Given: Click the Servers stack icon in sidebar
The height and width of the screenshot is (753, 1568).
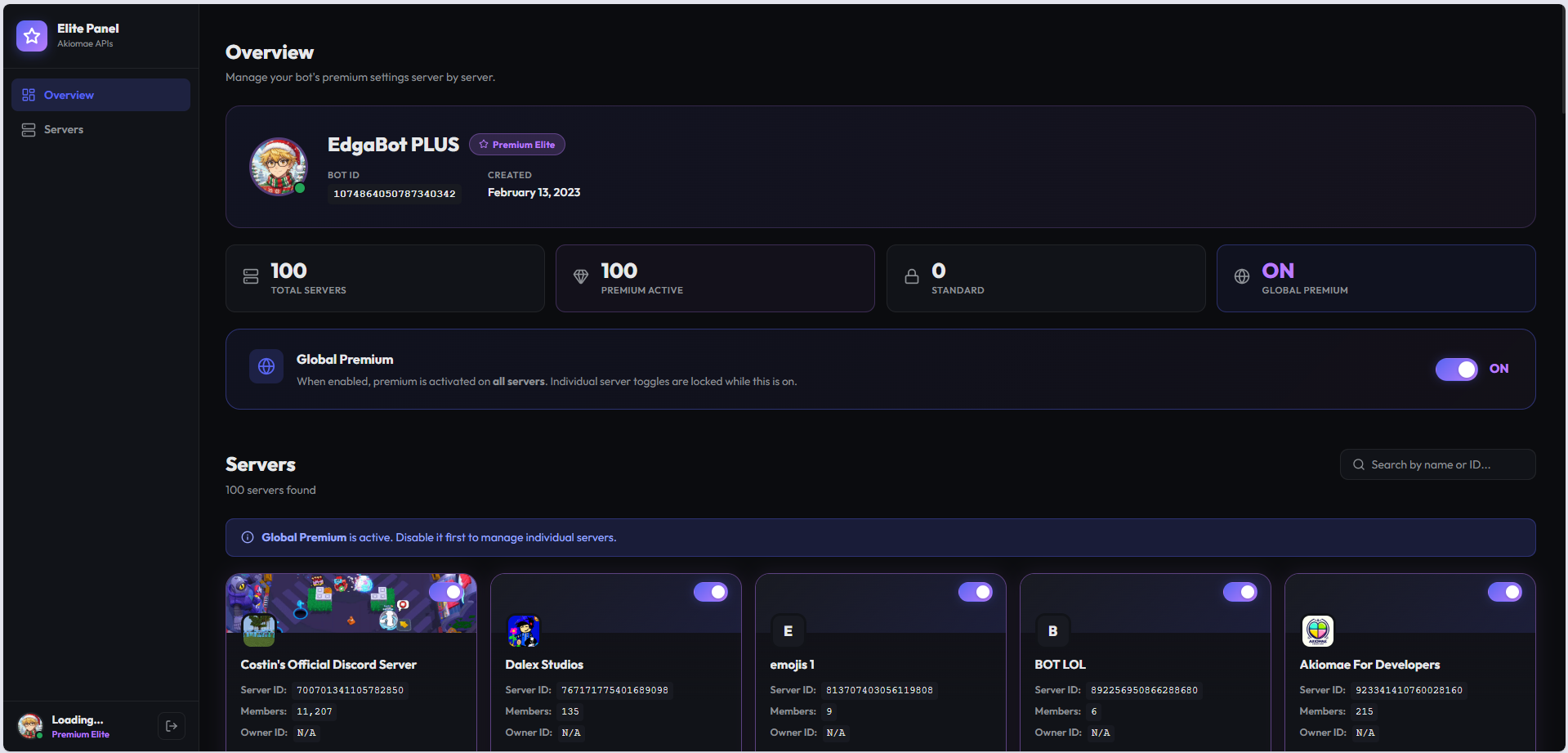Looking at the screenshot, I should pos(29,130).
